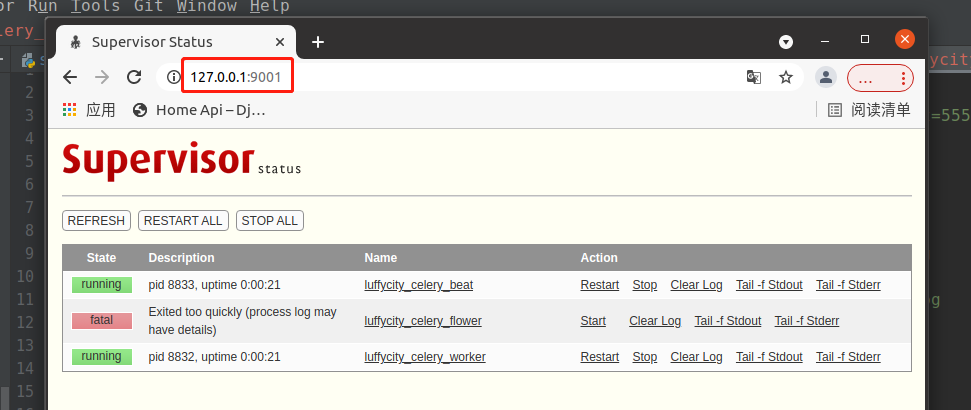The image size is (971, 410).
Task: Open the apps grid shortcut in bookmarks bar
Action: click(x=70, y=110)
